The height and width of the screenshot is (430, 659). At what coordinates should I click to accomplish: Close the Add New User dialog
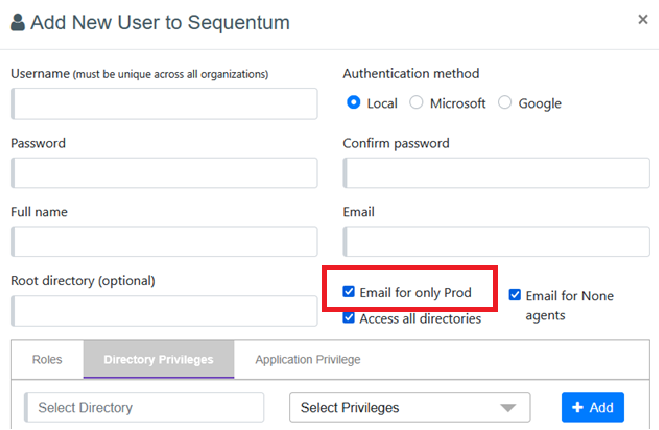(643, 19)
